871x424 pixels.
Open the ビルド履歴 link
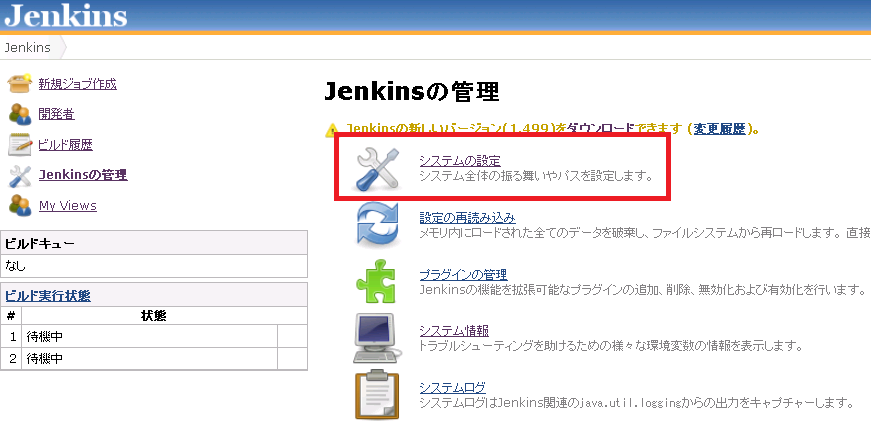point(66,145)
